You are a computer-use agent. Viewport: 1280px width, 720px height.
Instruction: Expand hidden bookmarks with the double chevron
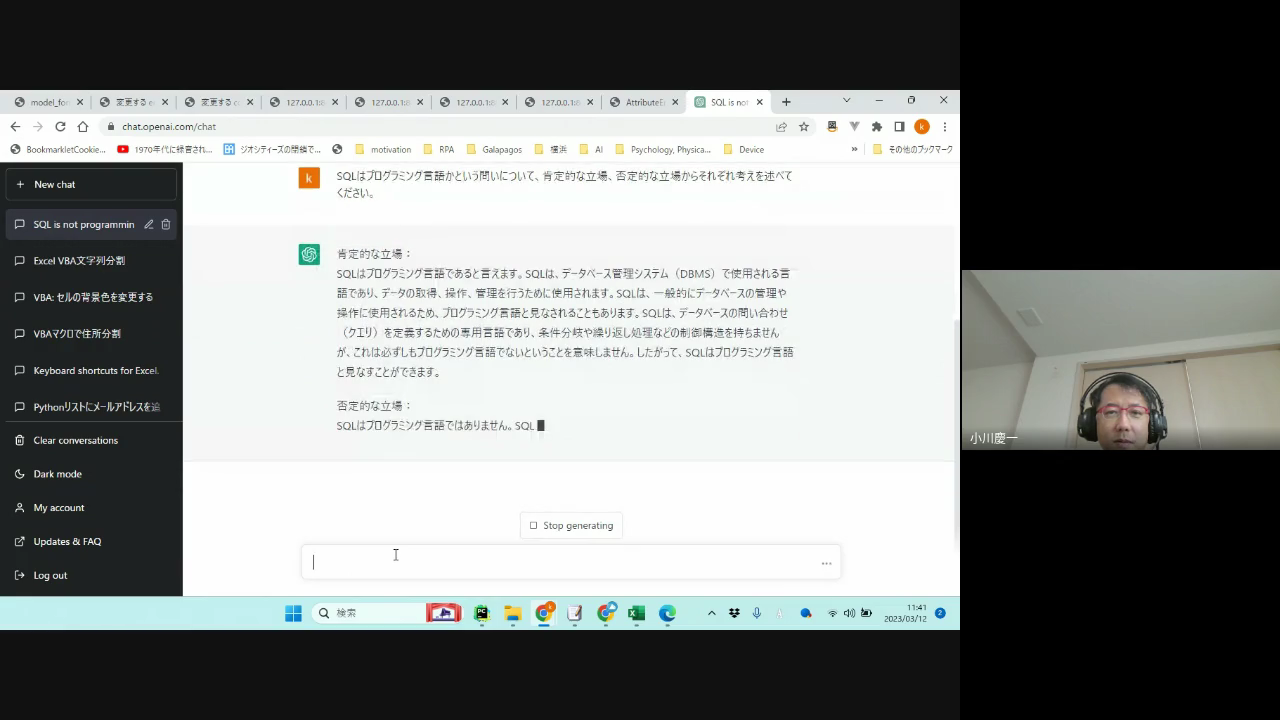(854, 150)
